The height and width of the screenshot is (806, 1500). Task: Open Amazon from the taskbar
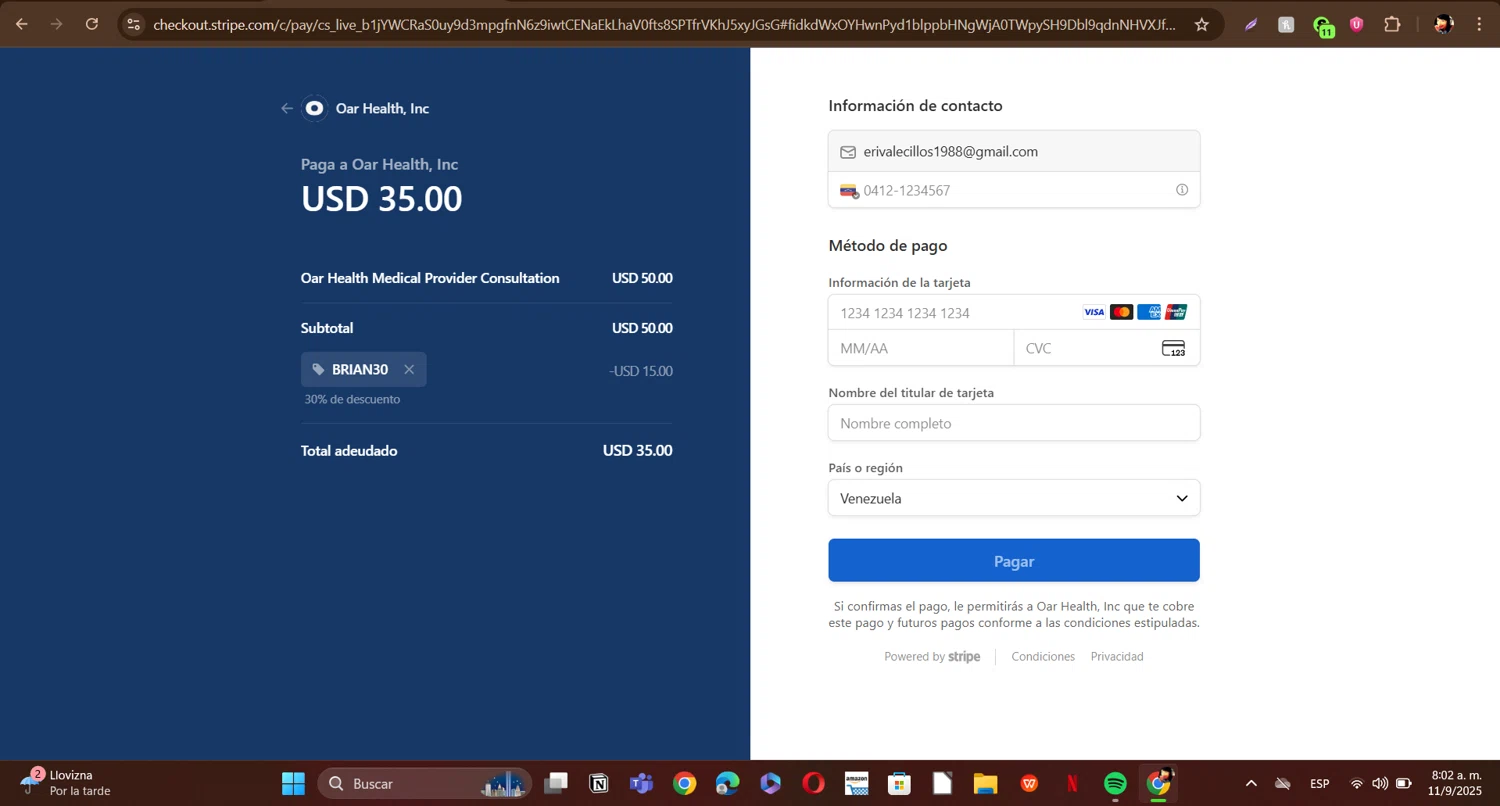[856, 783]
